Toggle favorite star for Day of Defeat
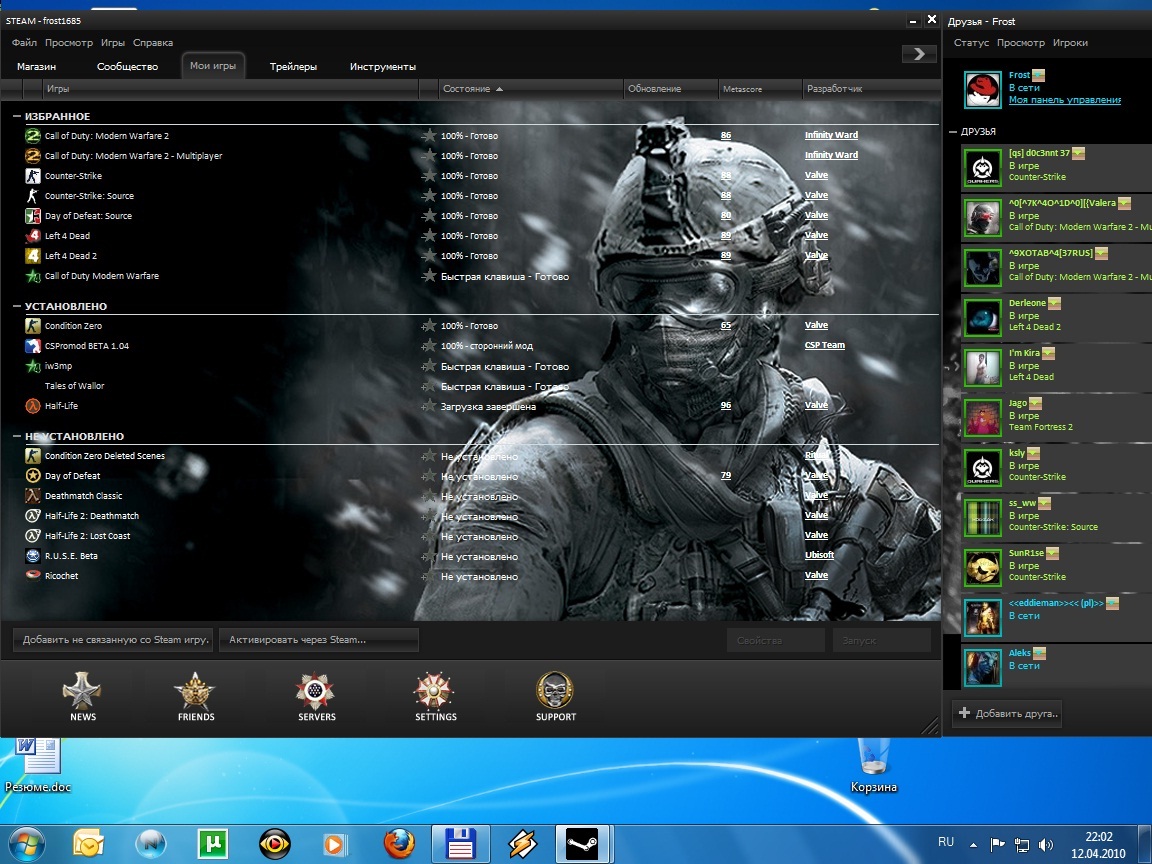The image size is (1152, 864). (429, 476)
